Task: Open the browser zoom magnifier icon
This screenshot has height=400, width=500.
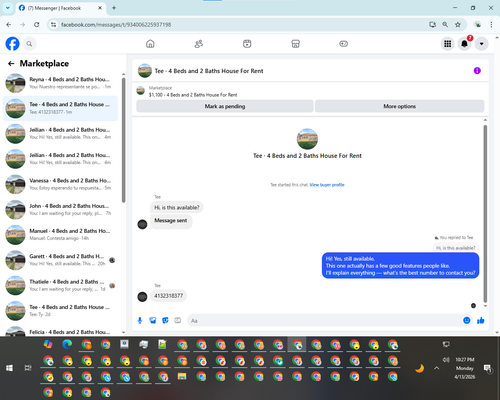Action: point(445,24)
